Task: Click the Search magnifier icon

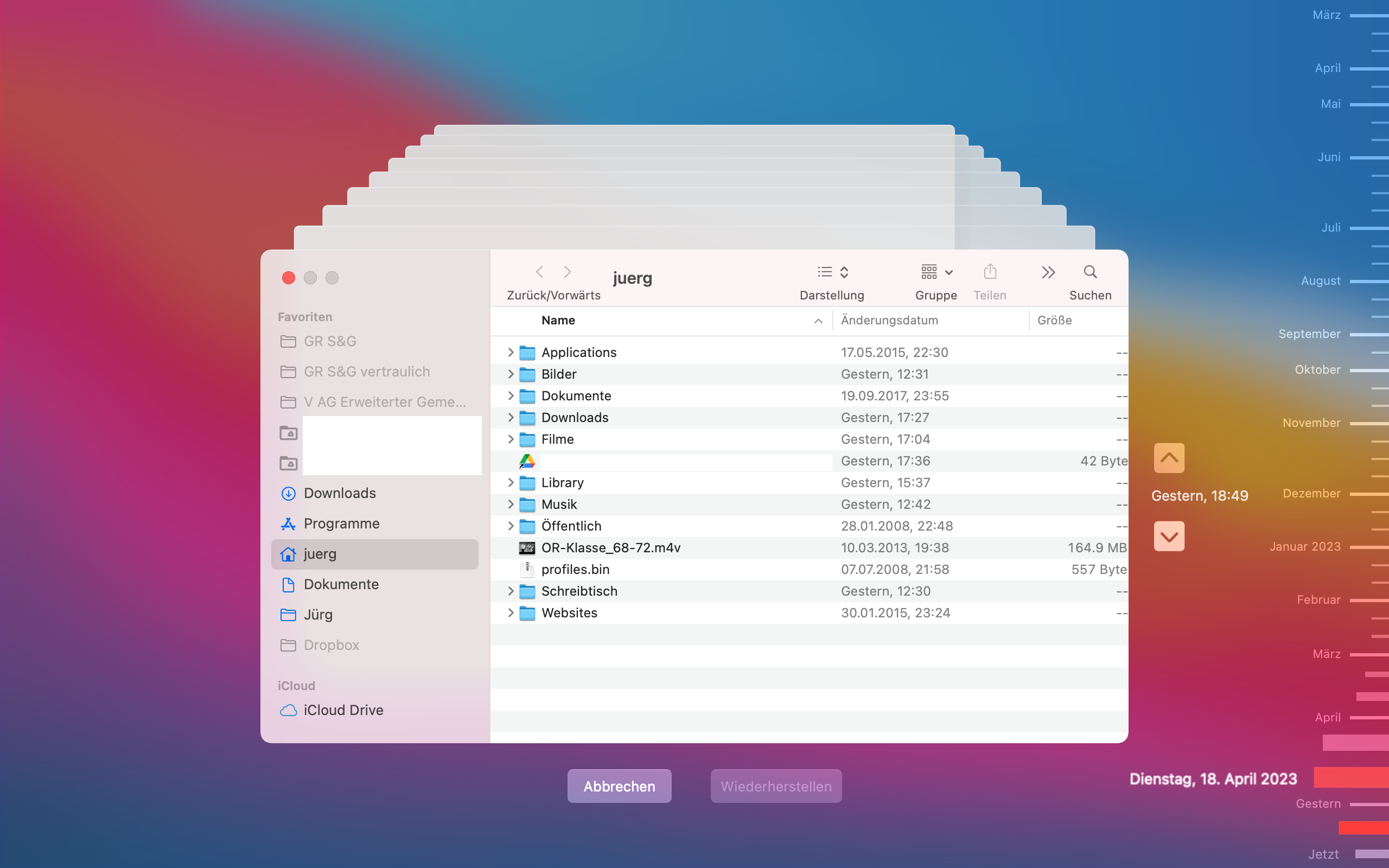Action: tap(1090, 272)
